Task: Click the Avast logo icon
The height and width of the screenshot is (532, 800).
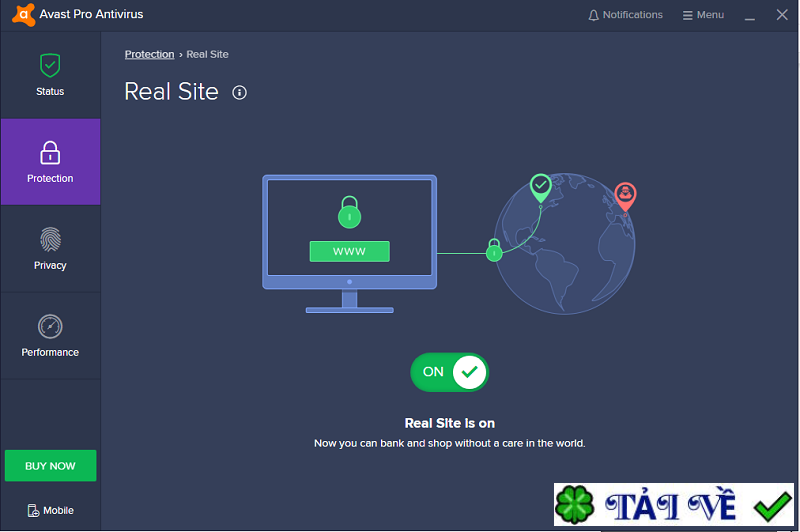Action: pos(23,14)
